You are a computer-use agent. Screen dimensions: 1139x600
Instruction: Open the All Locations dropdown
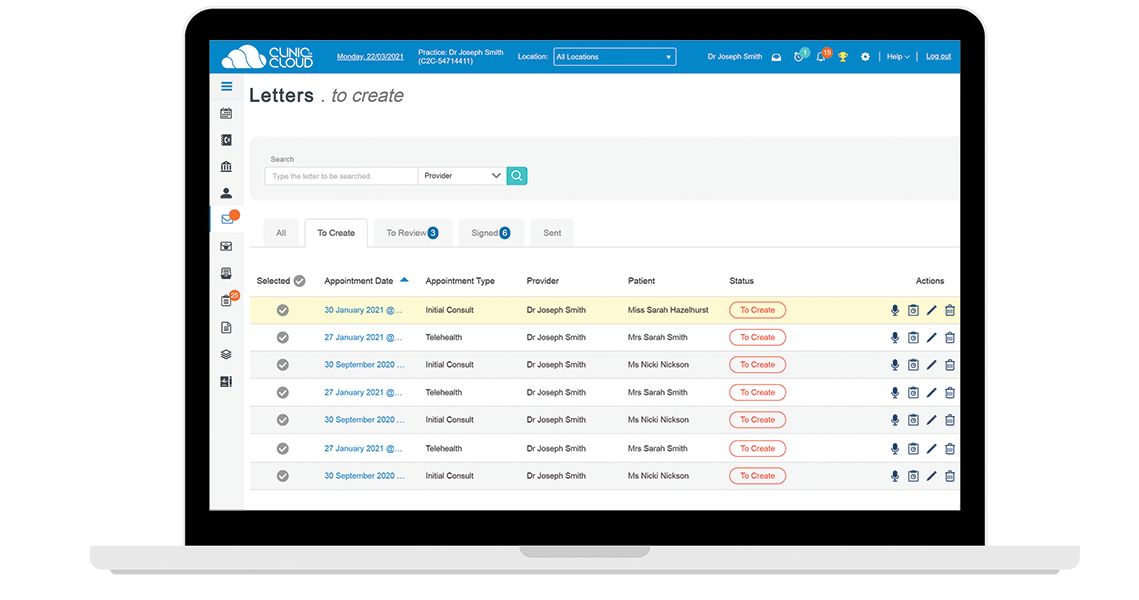click(614, 56)
